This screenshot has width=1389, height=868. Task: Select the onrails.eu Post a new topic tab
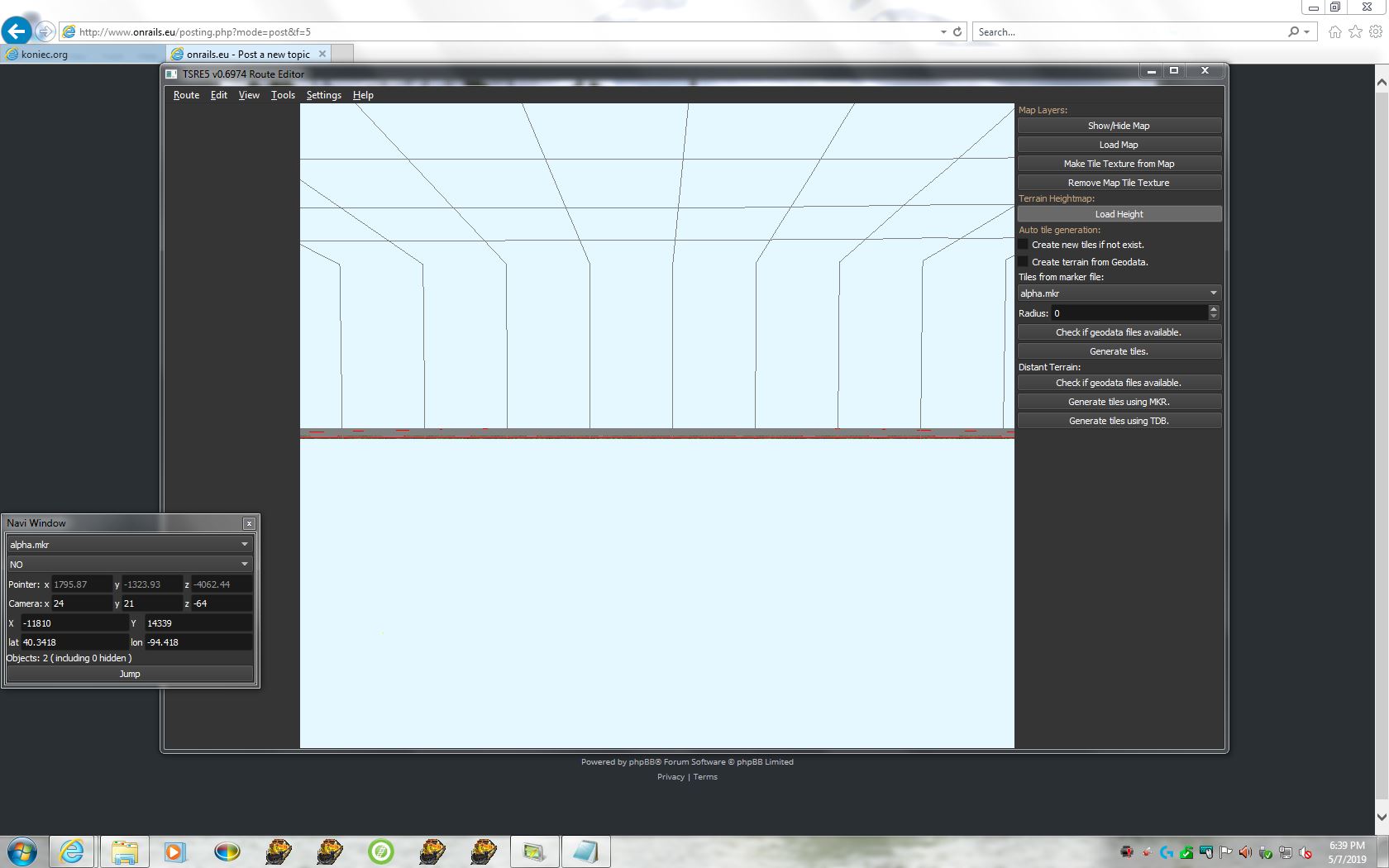click(248, 54)
